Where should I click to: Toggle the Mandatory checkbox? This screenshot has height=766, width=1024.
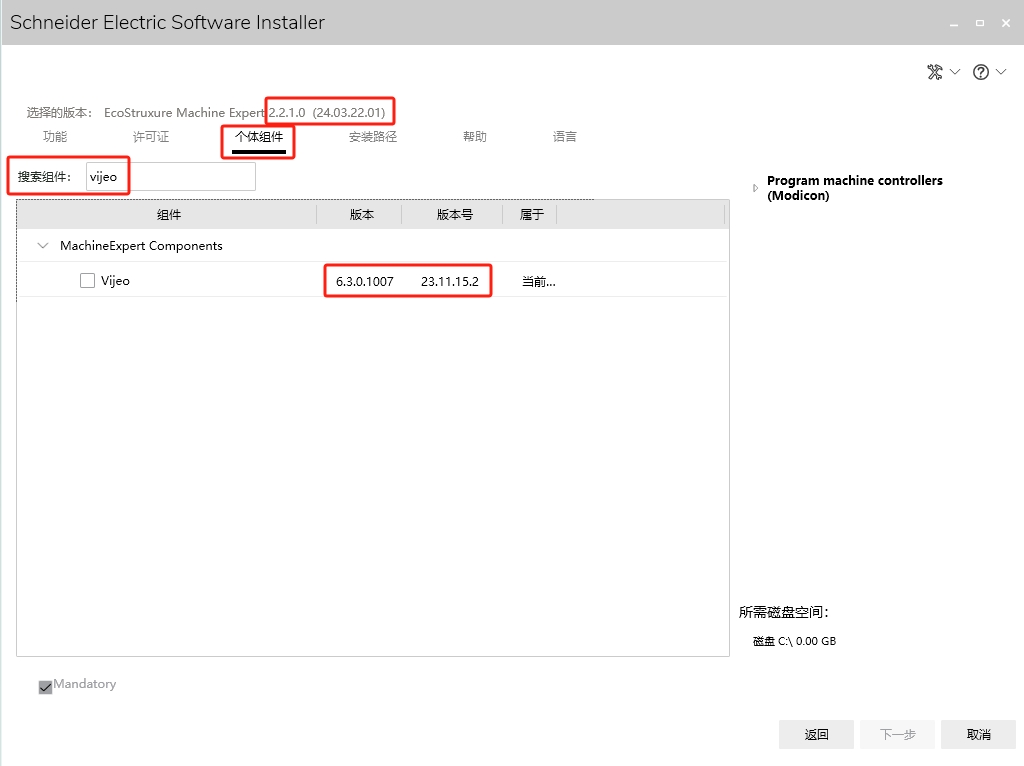[x=45, y=687]
